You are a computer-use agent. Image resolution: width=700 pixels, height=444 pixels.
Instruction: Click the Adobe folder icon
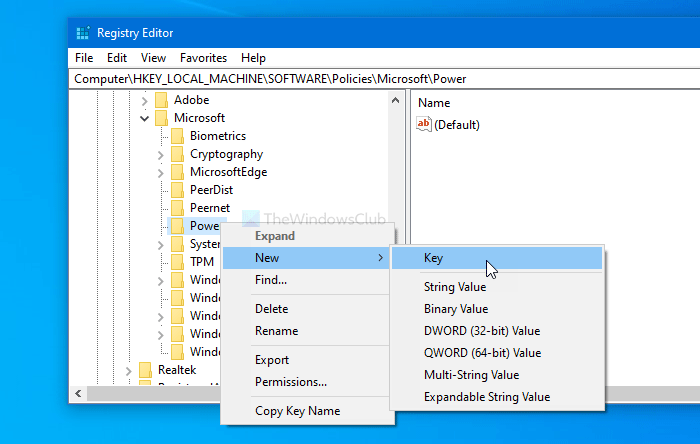161,100
